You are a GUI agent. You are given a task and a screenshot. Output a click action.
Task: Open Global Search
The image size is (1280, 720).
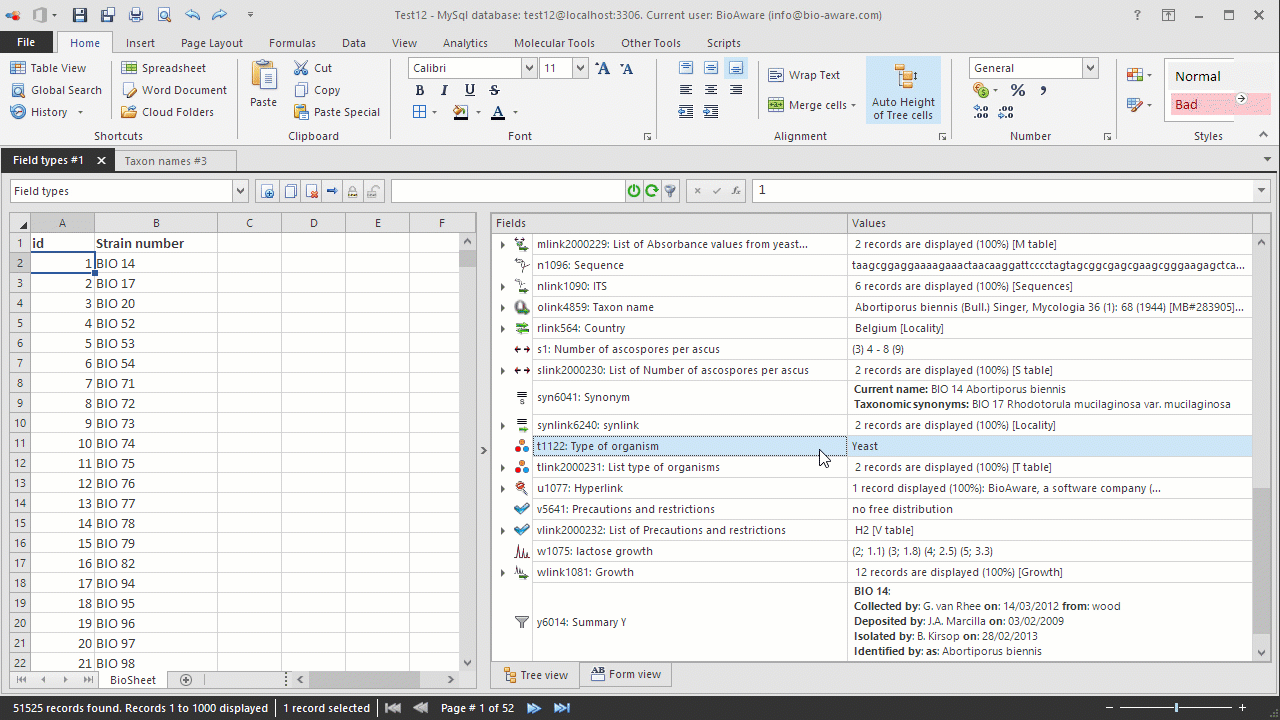[56, 90]
